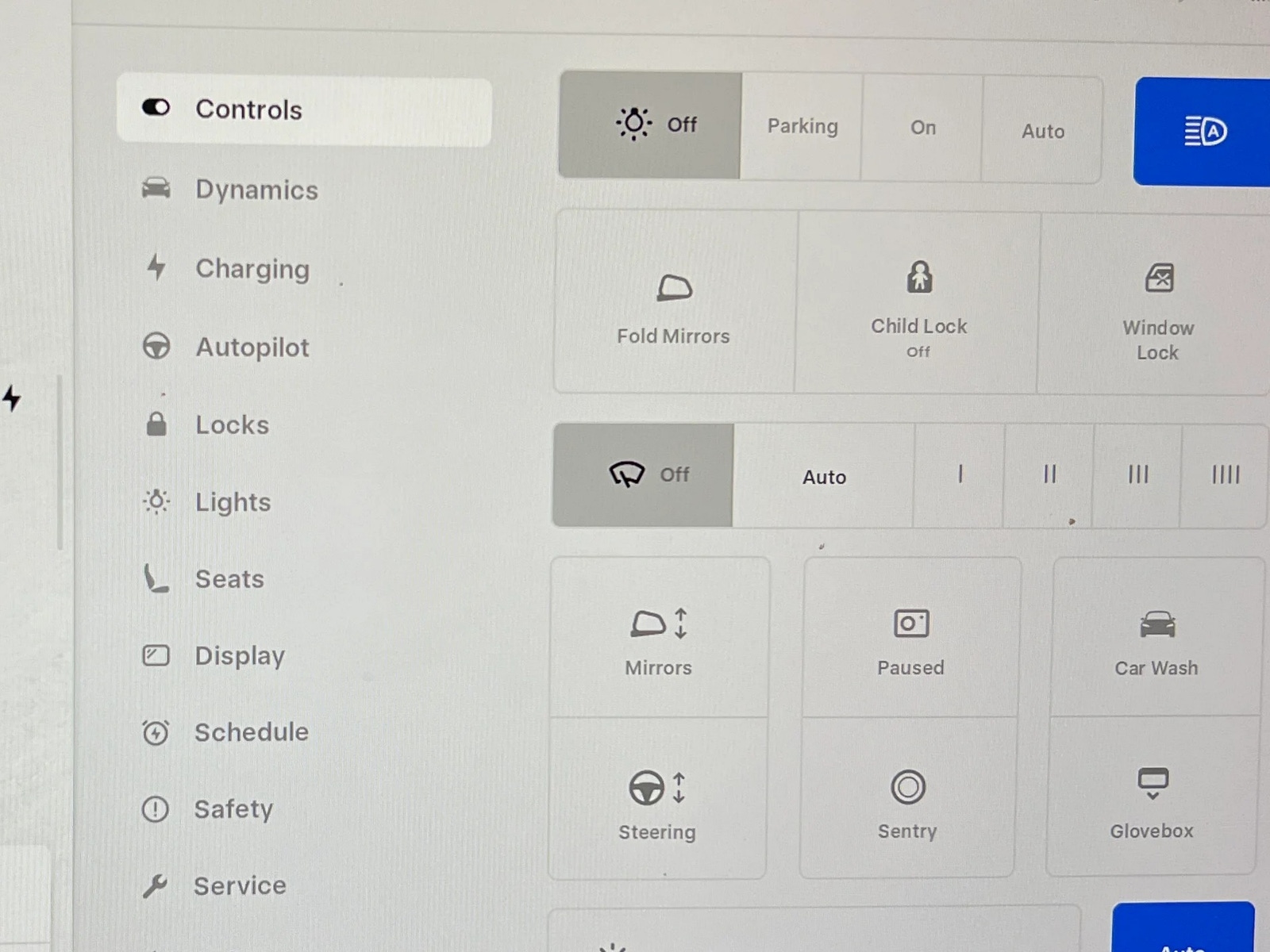Image resolution: width=1270 pixels, height=952 pixels.
Task: Select Parking lights option
Action: point(802,127)
